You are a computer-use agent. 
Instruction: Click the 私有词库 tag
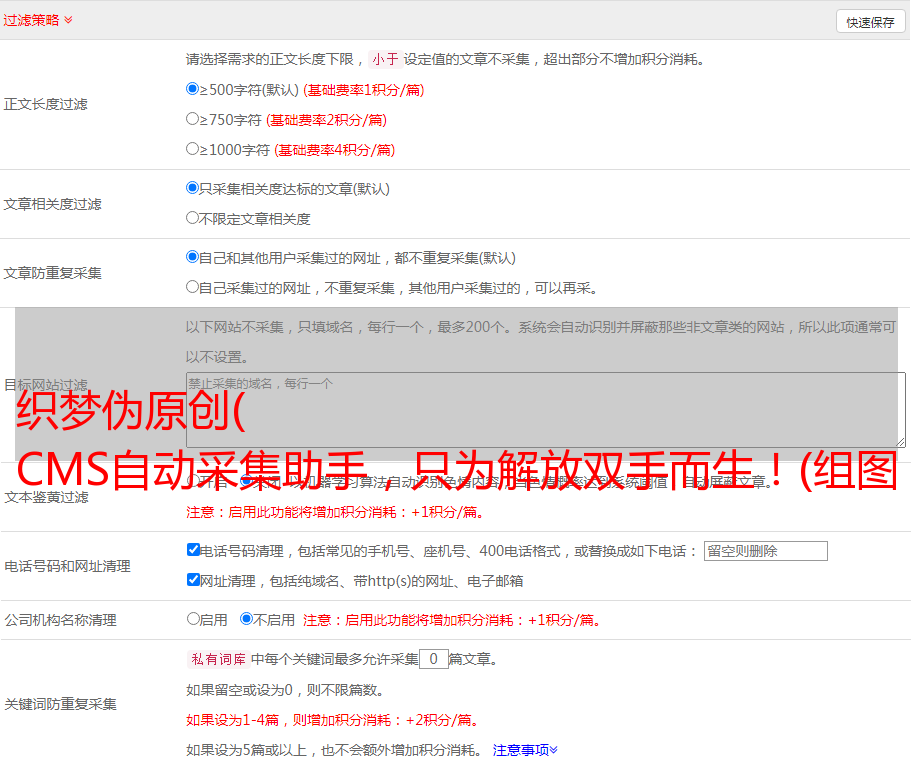coord(219,659)
